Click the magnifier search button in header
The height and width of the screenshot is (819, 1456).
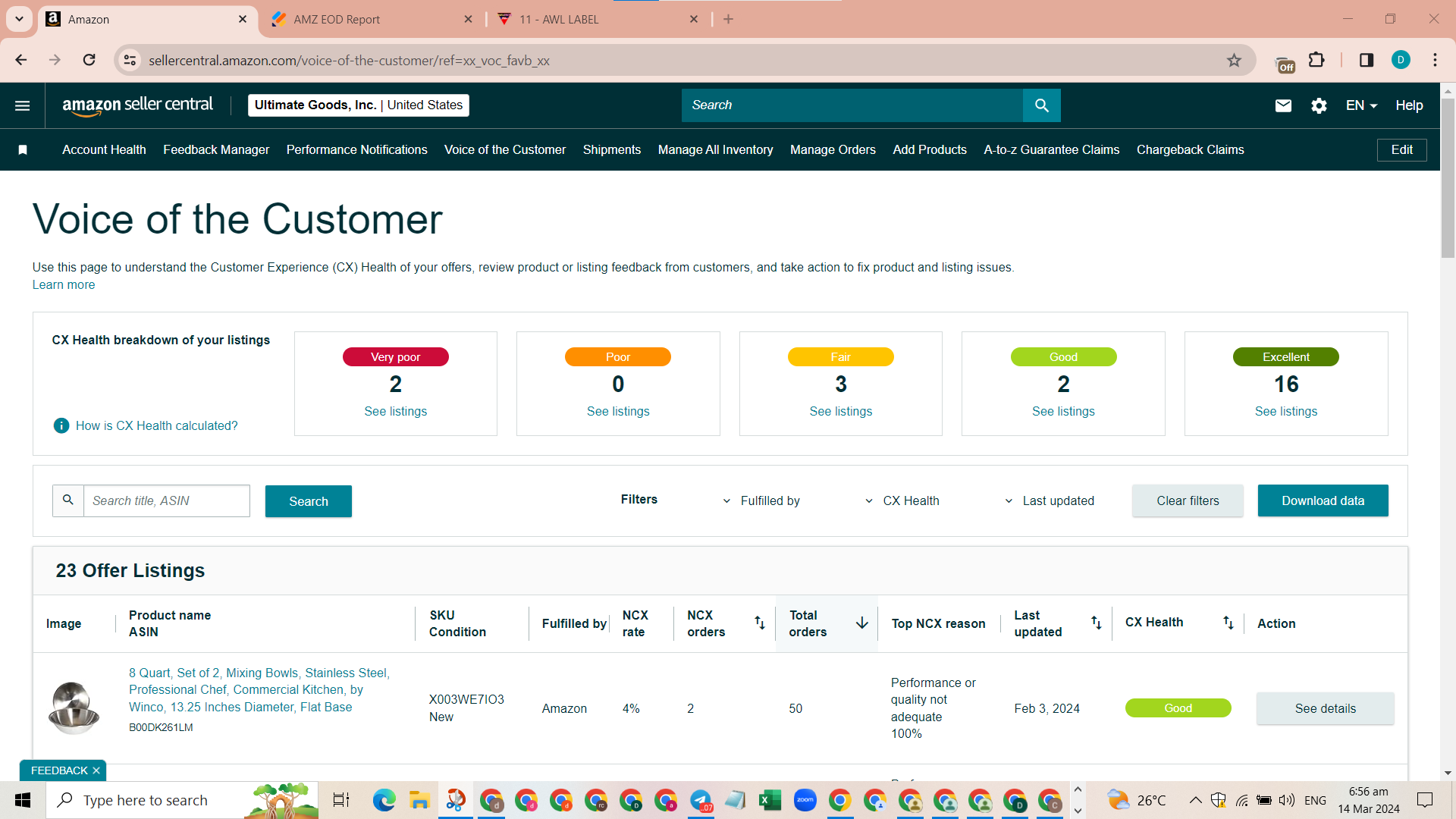tap(1042, 105)
